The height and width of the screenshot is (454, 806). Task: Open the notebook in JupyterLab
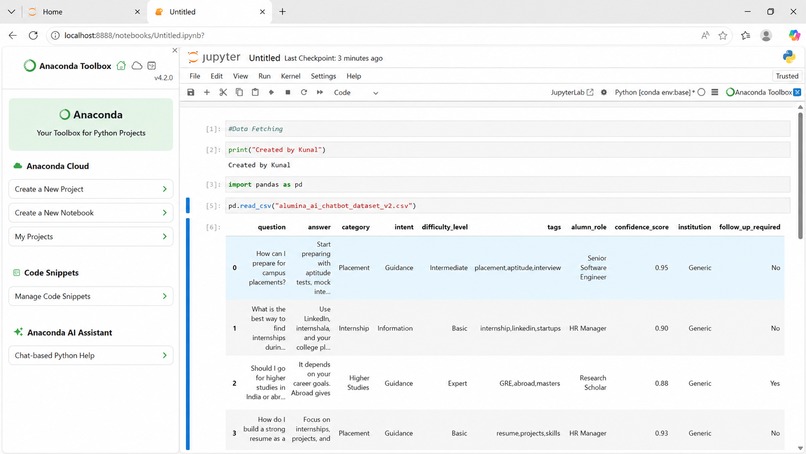click(572, 93)
